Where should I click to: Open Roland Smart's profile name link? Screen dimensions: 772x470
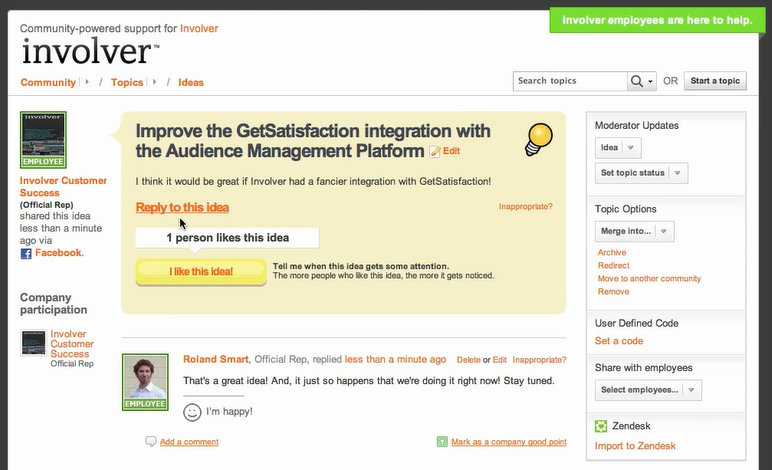pos(216,359)
